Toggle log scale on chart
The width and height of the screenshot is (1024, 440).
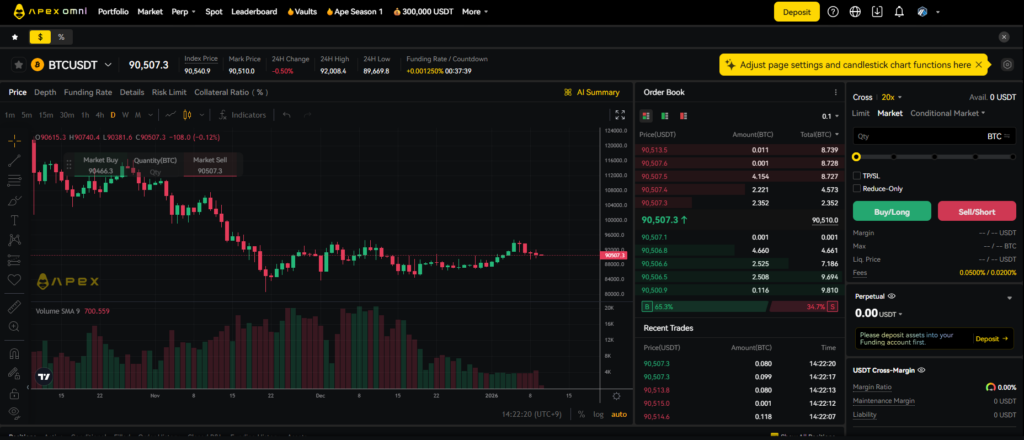(598, 414)
